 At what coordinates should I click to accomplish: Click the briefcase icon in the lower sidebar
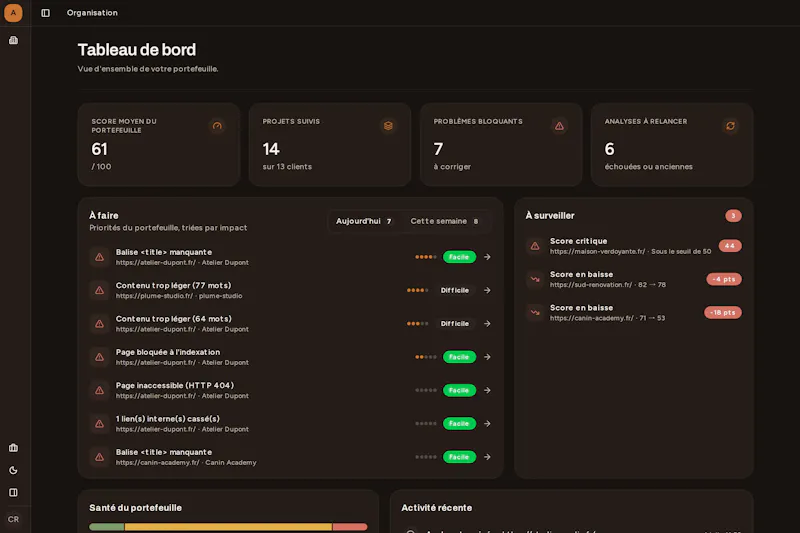tap(13, 448)
